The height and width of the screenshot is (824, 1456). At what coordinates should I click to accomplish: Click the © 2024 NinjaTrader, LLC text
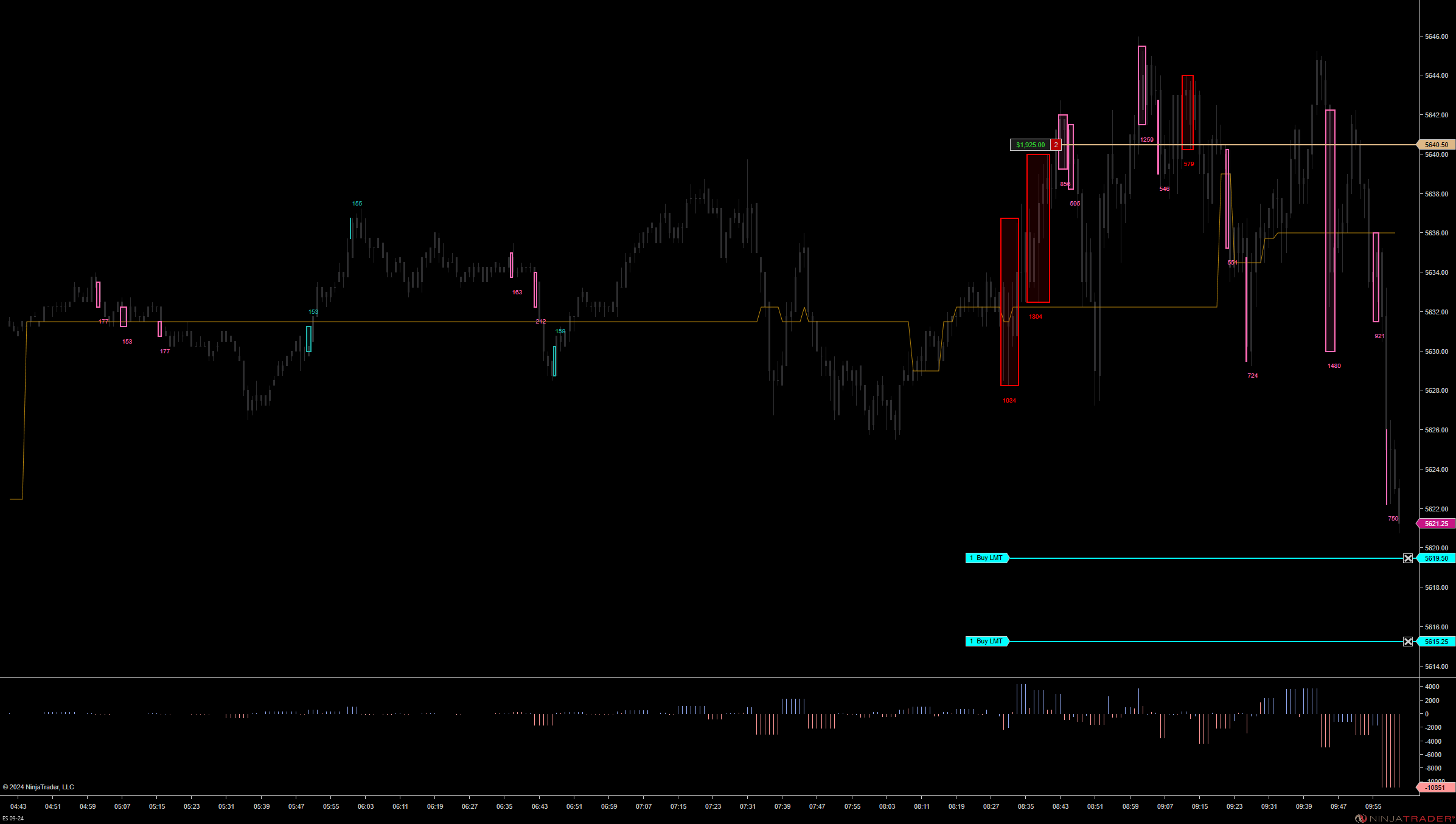pos(38,787)
